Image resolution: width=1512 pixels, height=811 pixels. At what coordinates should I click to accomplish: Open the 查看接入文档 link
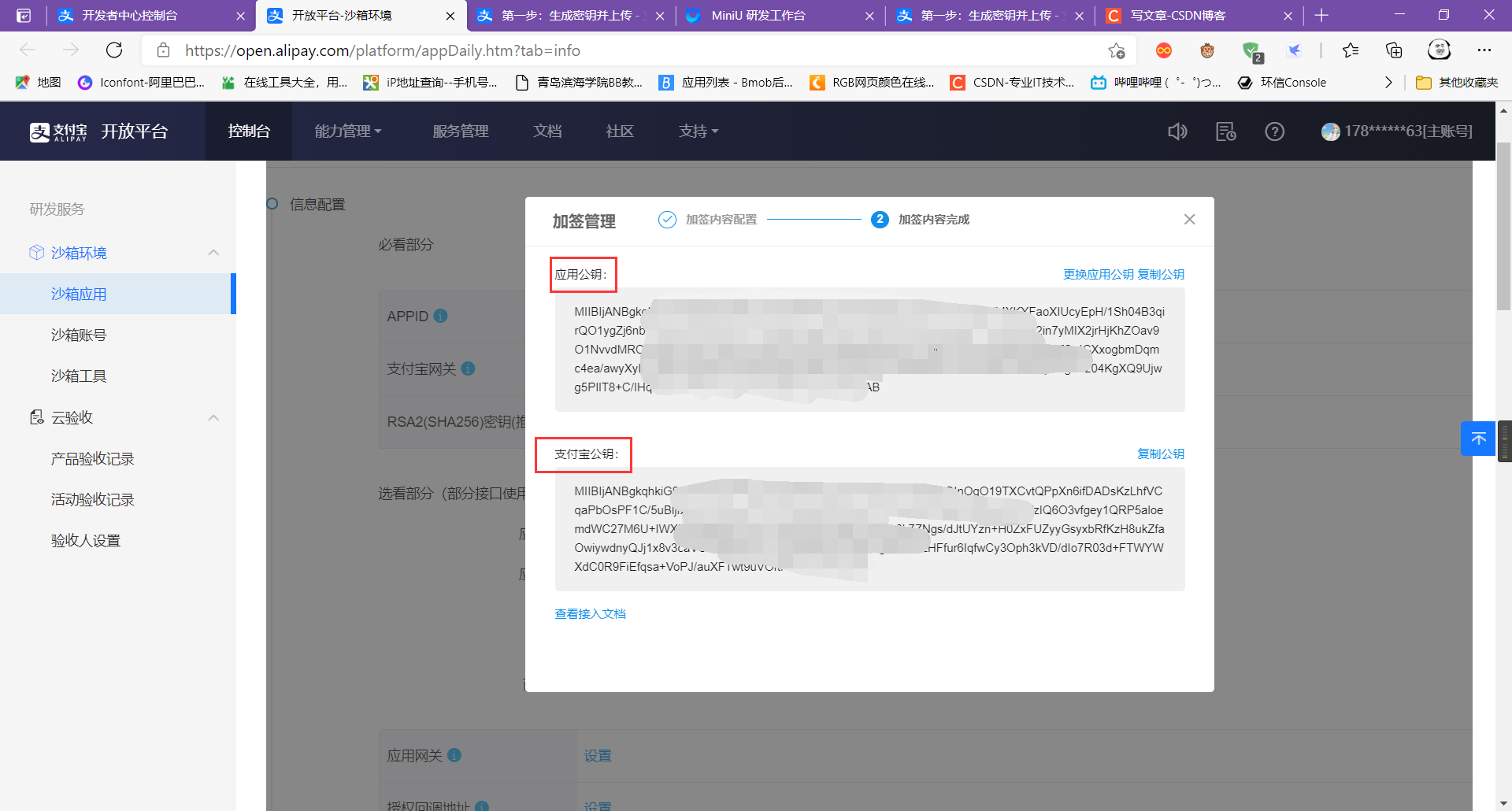point(591,613)
